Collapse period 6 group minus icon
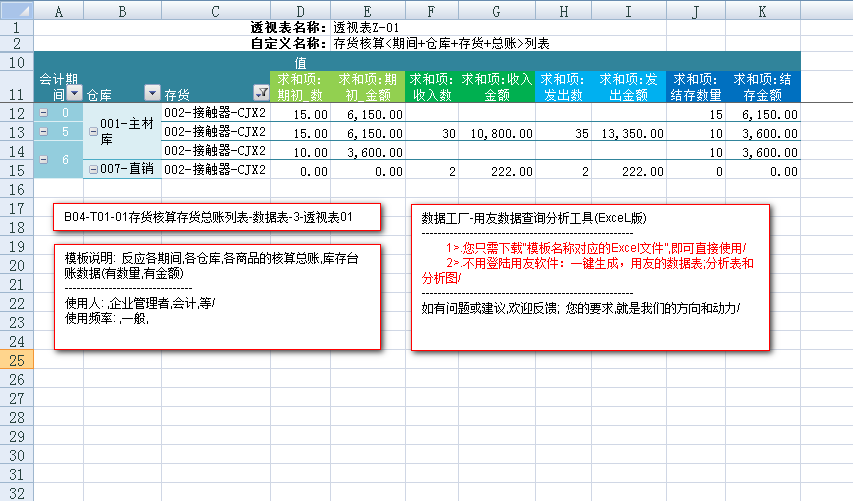Viewport: 853px width, 501px height. [43, 159]
